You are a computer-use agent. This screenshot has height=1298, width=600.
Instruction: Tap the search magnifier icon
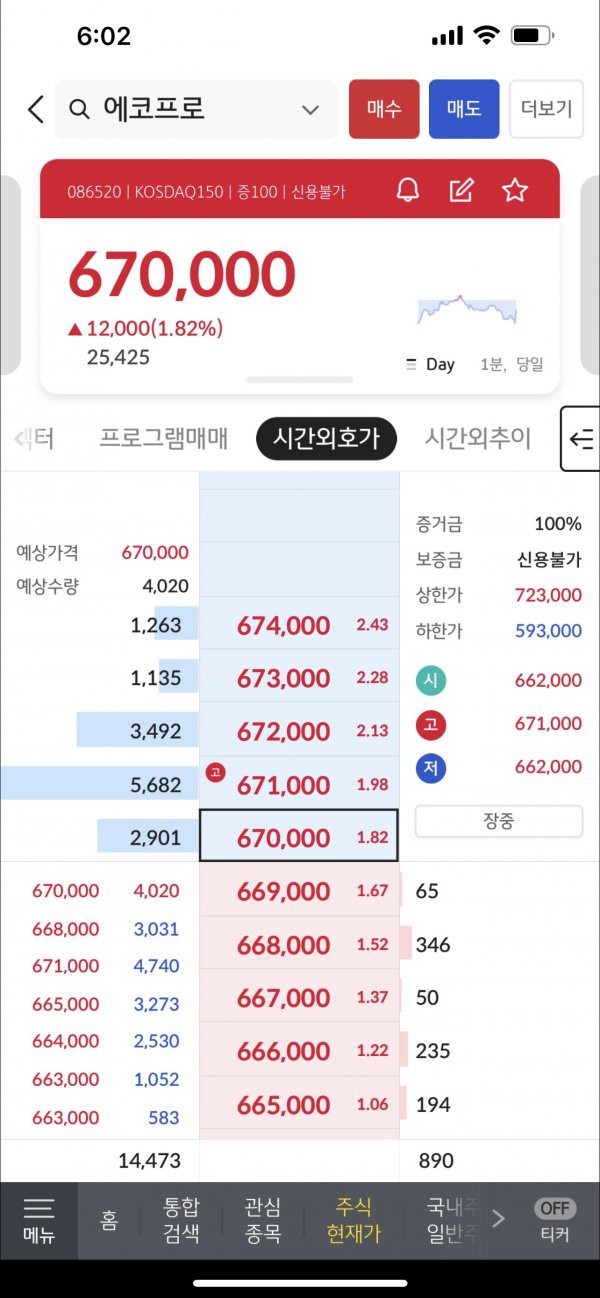click(79, 109)
